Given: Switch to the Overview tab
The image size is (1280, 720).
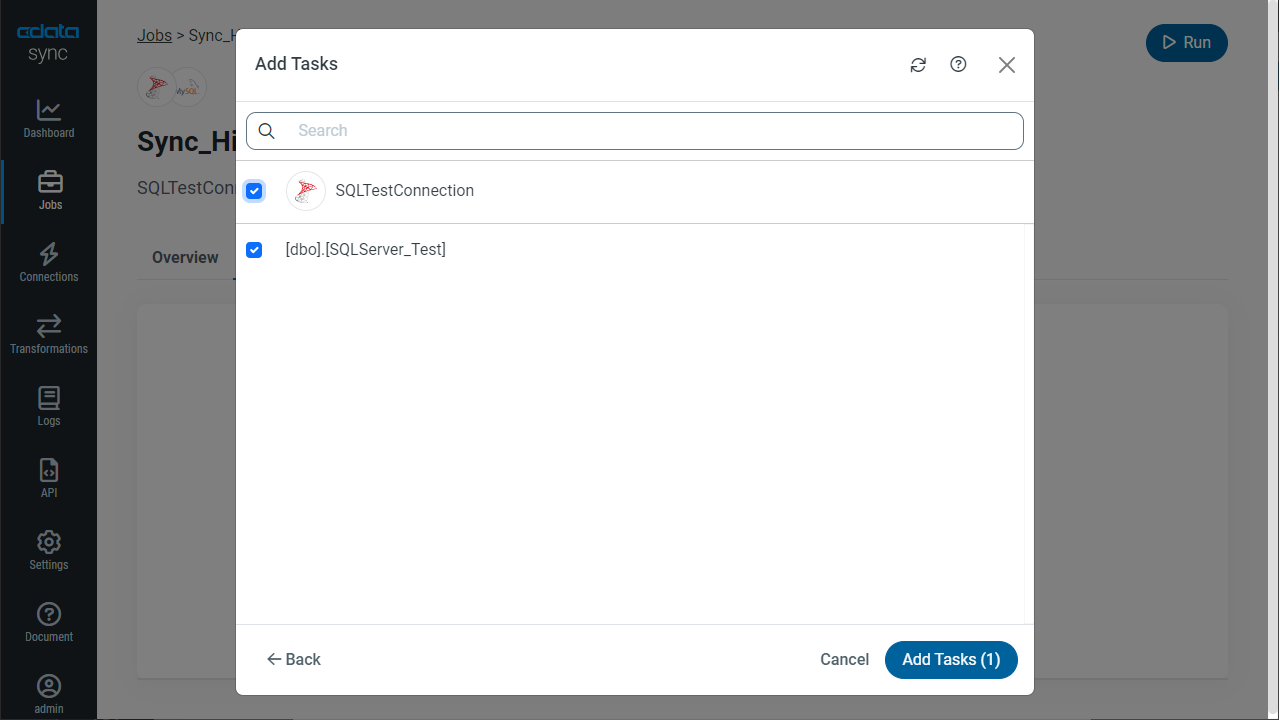Looking at the screenshot, I should 185,257.
